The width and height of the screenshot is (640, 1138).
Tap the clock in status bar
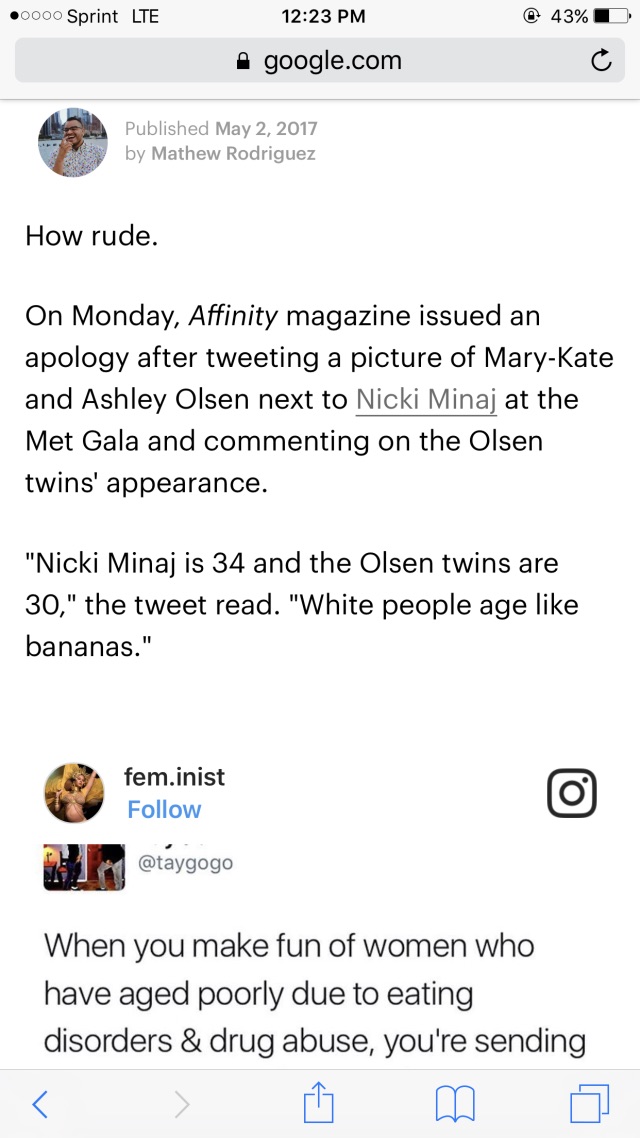click(323, 16)
